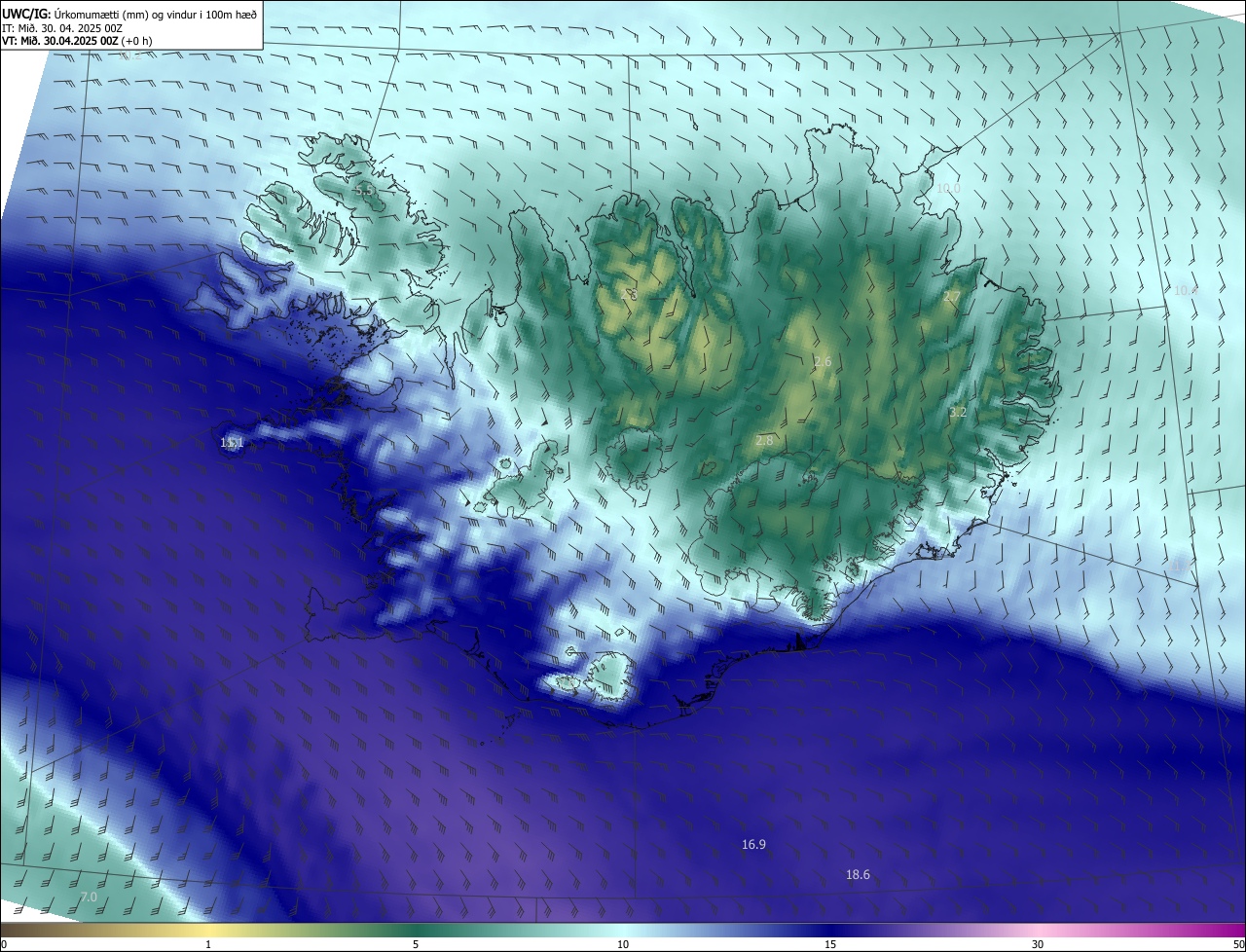Click the title text "UWC/IG: Úrkomumætti (mm) og vindur í 100m hæð"
Screen dimensions: 1246x952
129,14
